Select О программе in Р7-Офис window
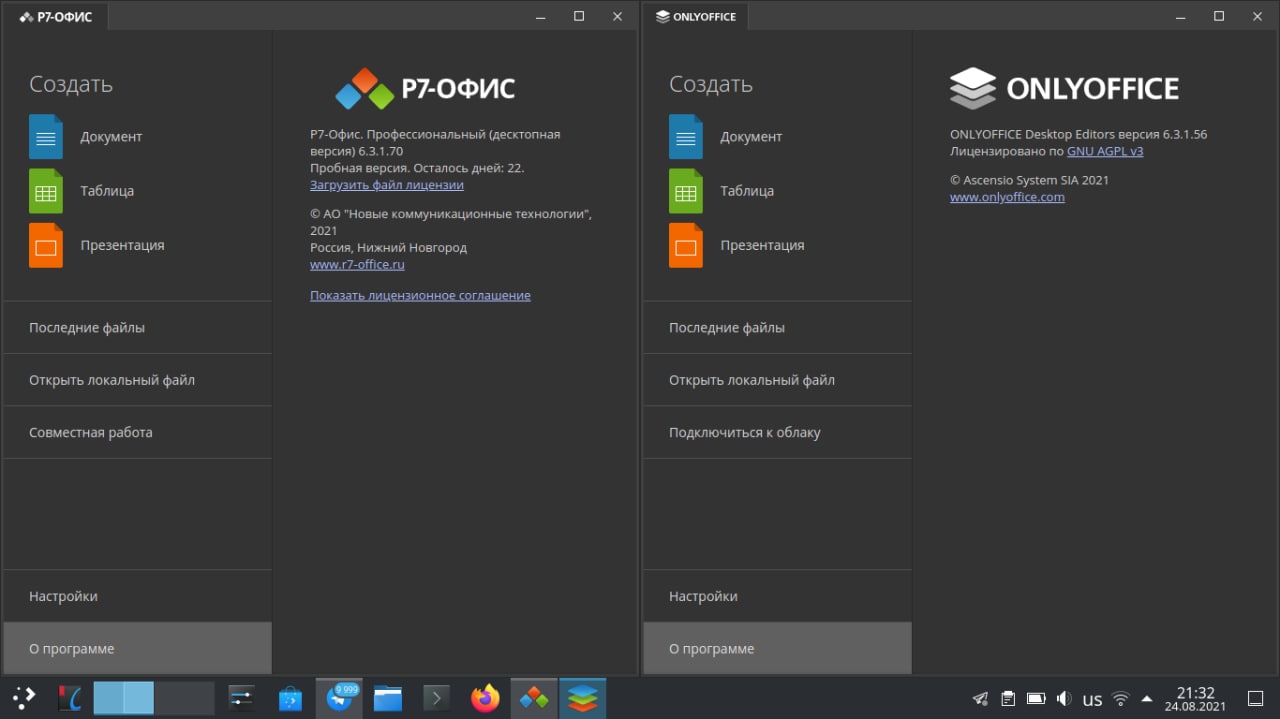The width and height of the screenshot is (1280, 719). (138, 648)
